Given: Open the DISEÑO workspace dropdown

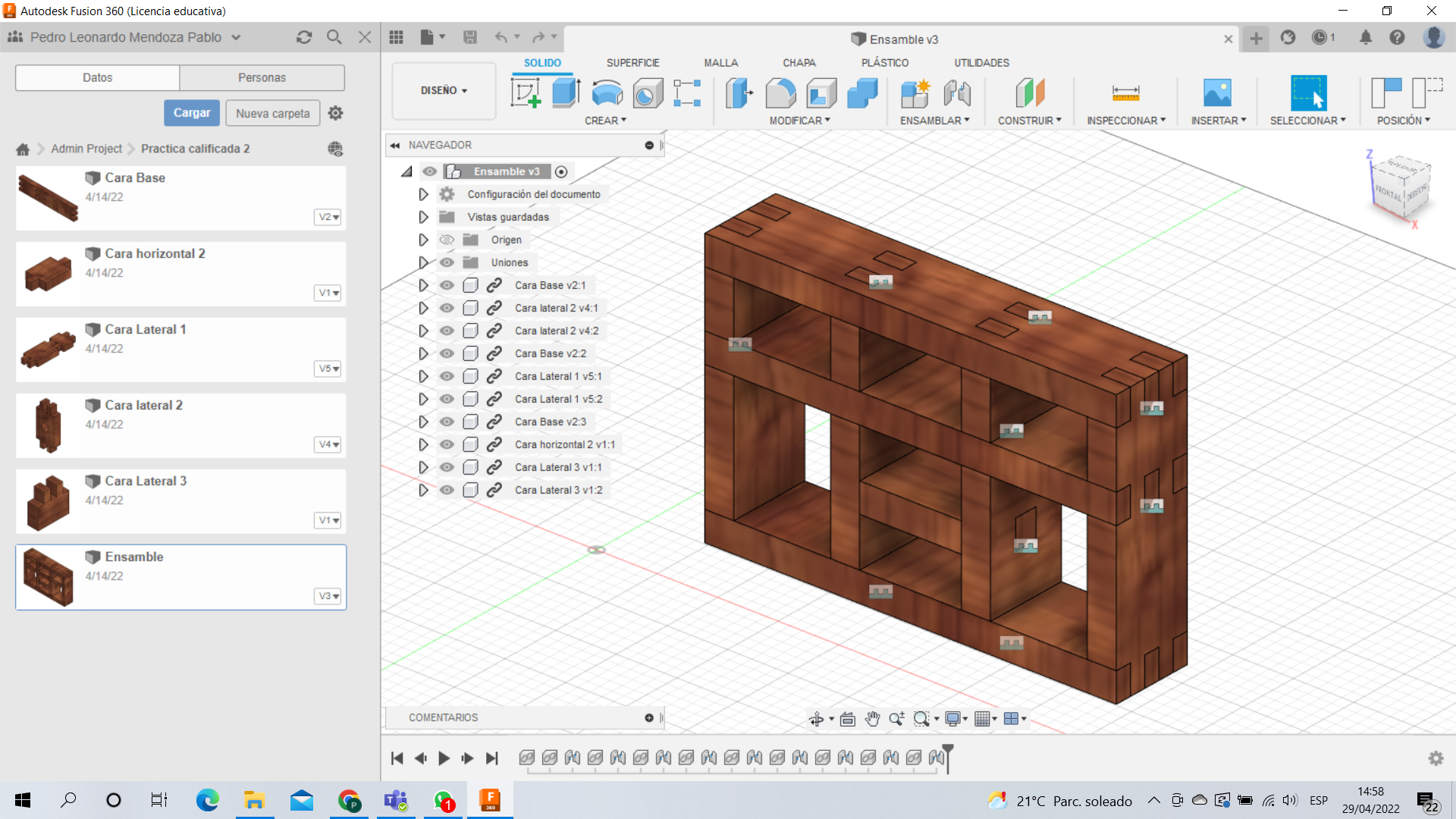Looking at the screenshot, I should click(444, 90).
